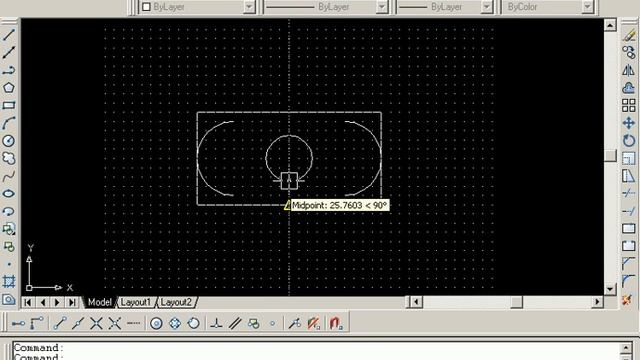Select the Copy Object tool
The image size is (640, 360).
pyautogui.click(x=629, y=52)
